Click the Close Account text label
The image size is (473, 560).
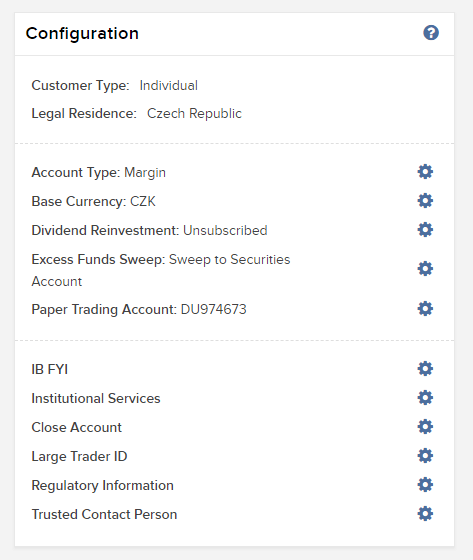click(76, 427)
